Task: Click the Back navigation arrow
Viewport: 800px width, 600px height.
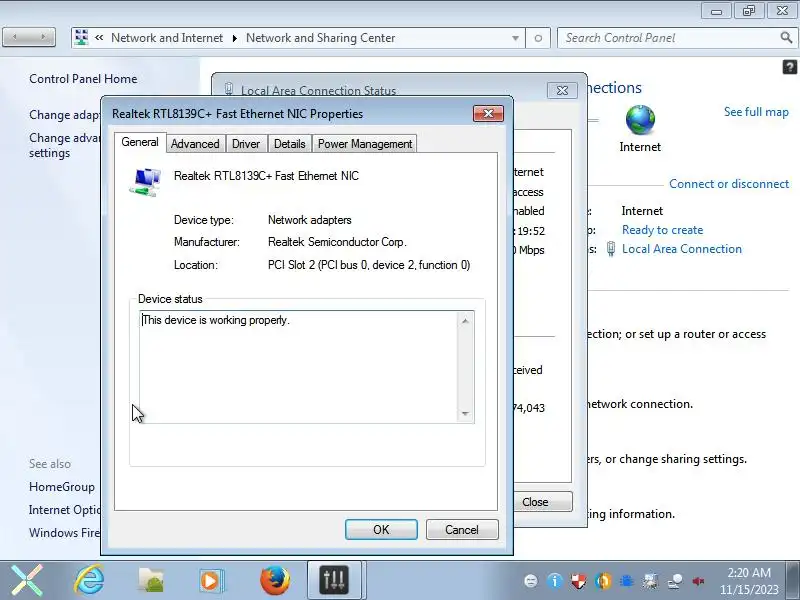Action: point(15,37)
